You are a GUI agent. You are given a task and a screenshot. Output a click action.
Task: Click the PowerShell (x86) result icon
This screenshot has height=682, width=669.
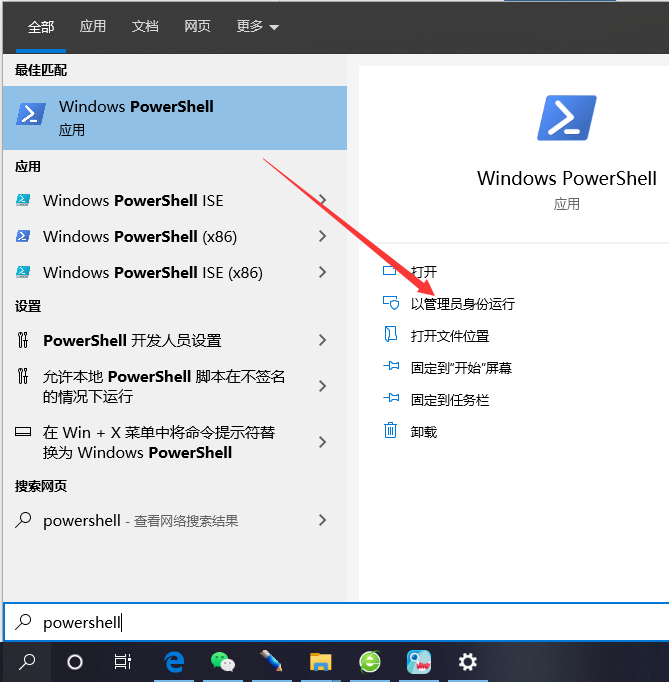(x=23, y=236)
